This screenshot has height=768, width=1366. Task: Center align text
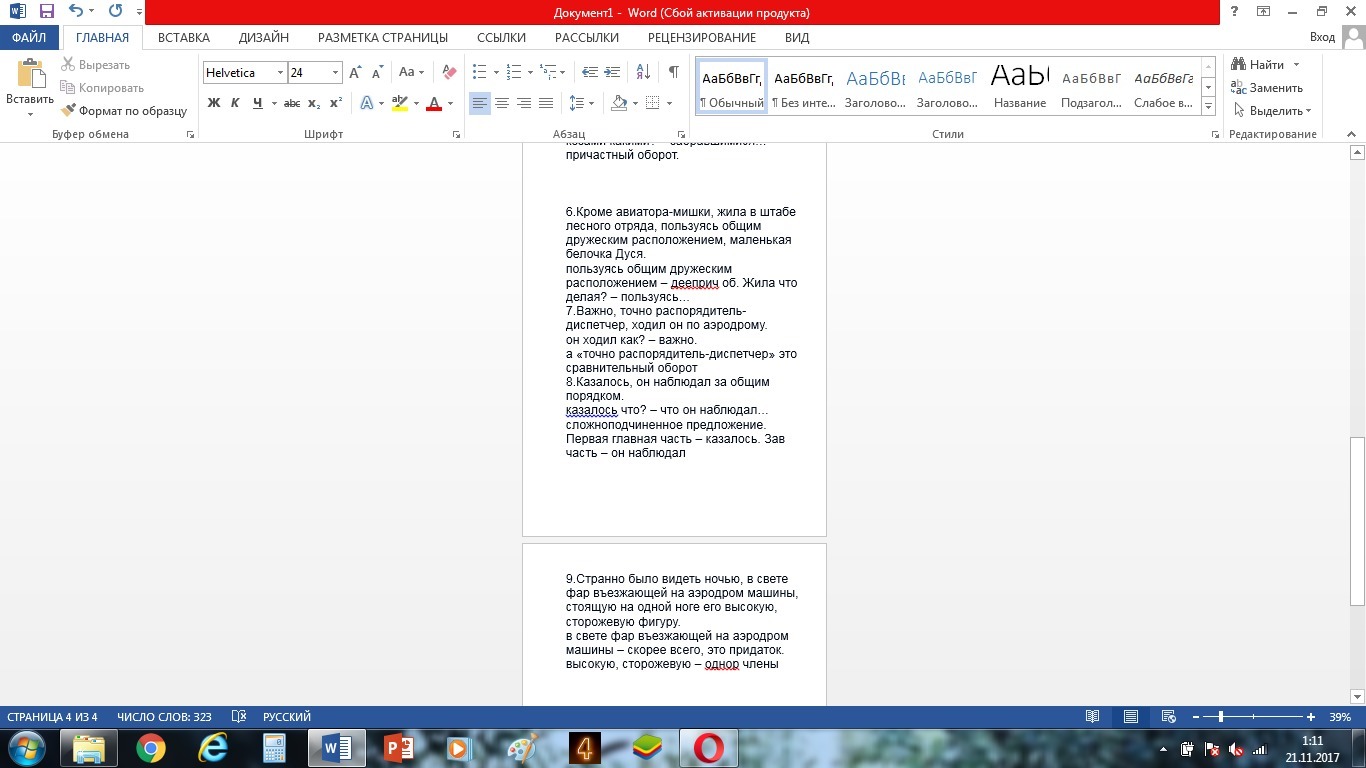coord(502,103)
